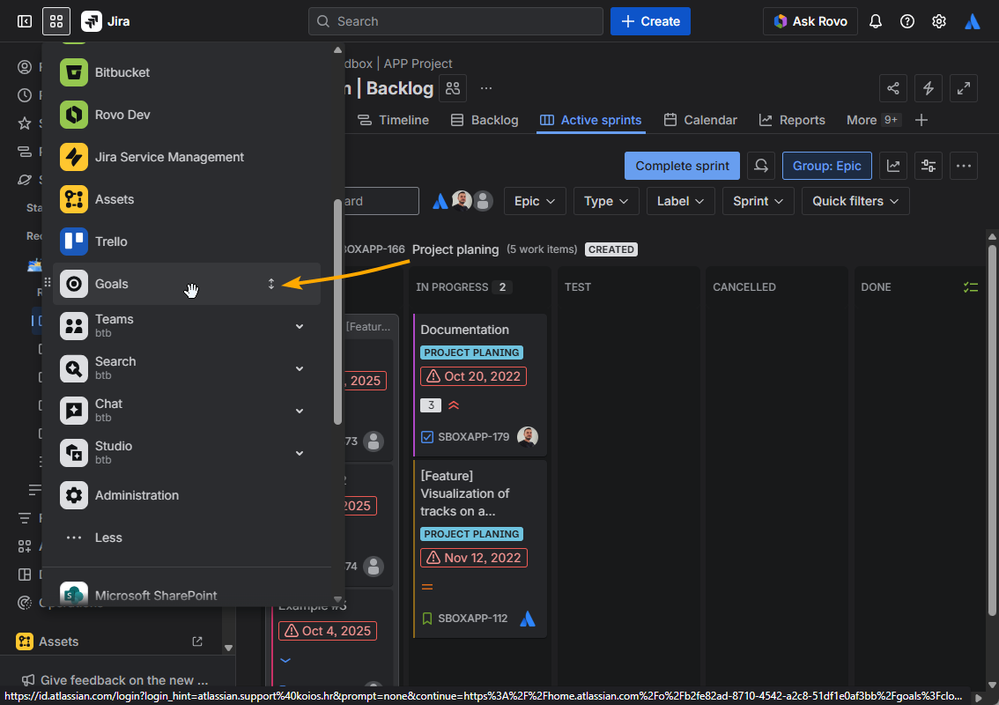Open Reports tab

pyautogui.click(x=792, y=120)
